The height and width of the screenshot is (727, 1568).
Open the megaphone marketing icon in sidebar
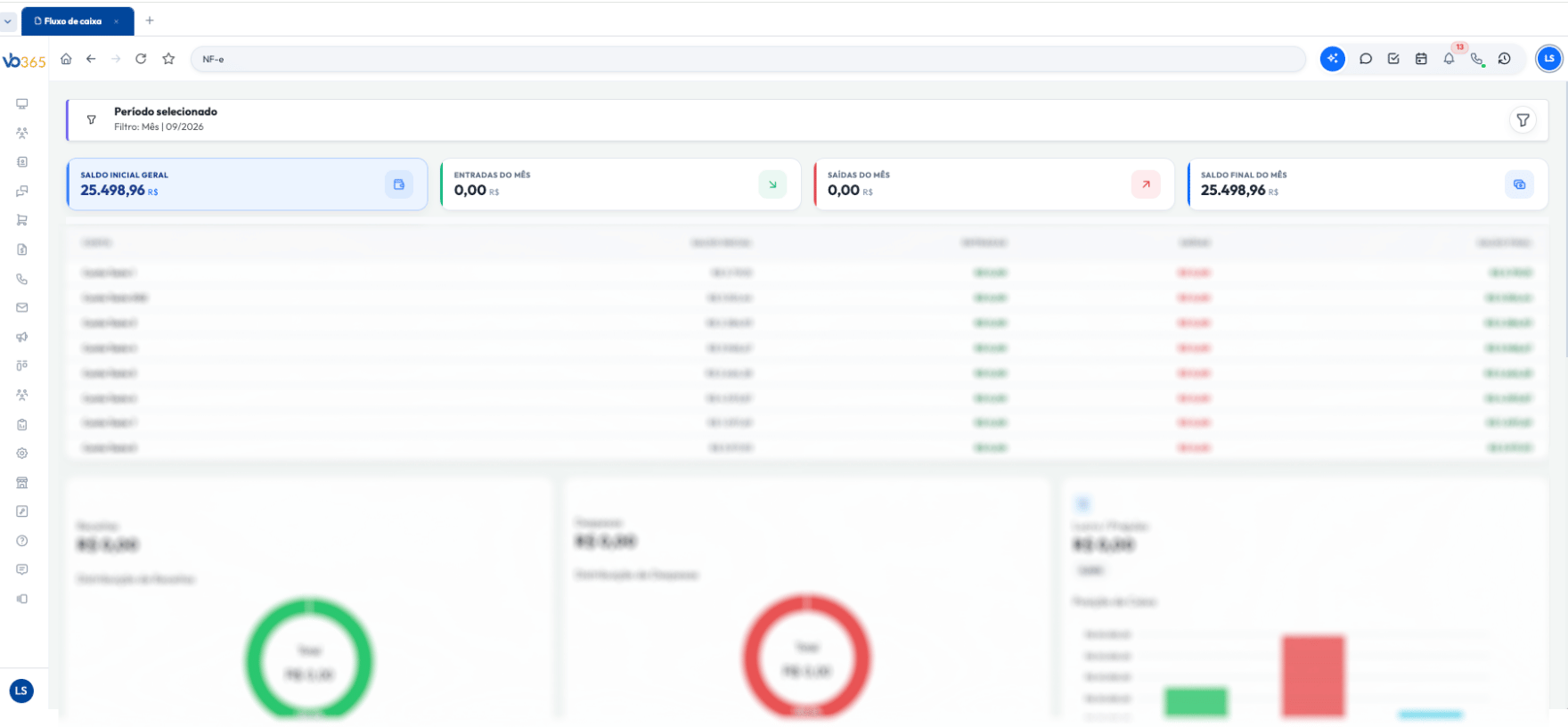tap(22, 337)
